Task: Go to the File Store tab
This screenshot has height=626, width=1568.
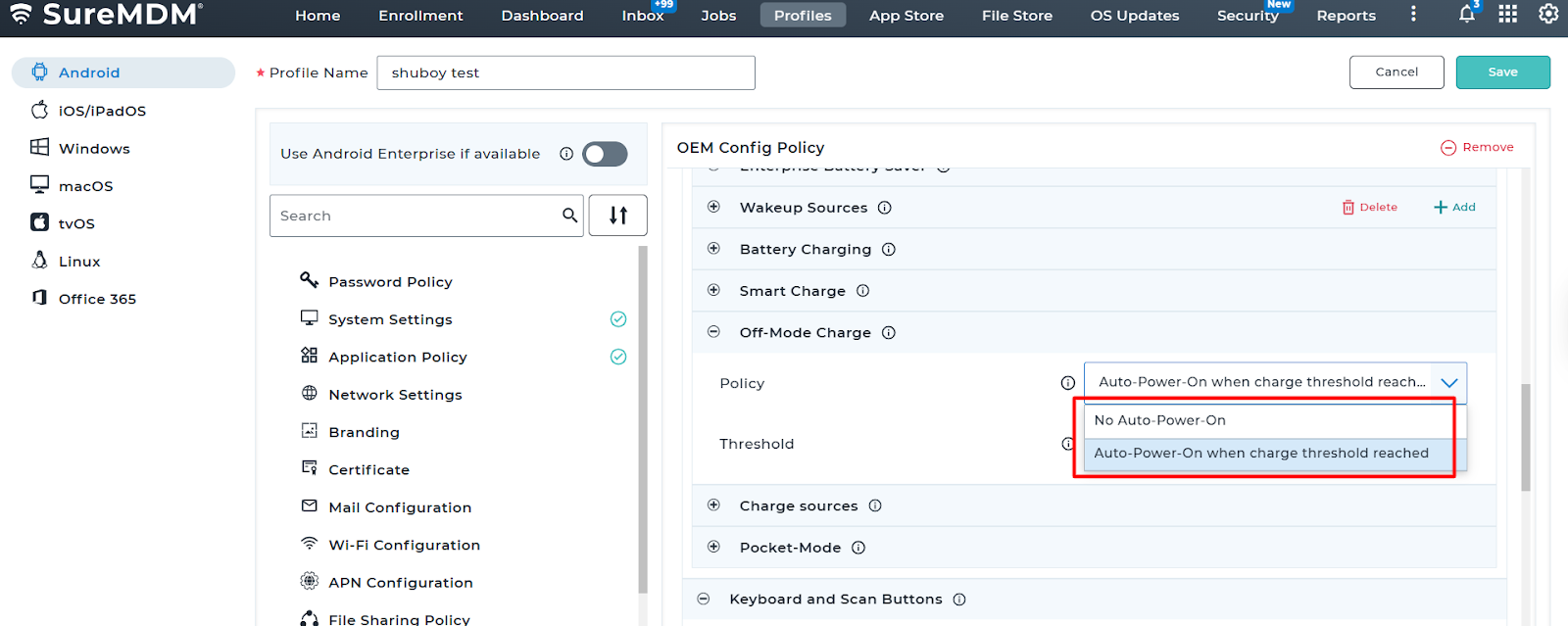Action: click(x=1016, y=16)
